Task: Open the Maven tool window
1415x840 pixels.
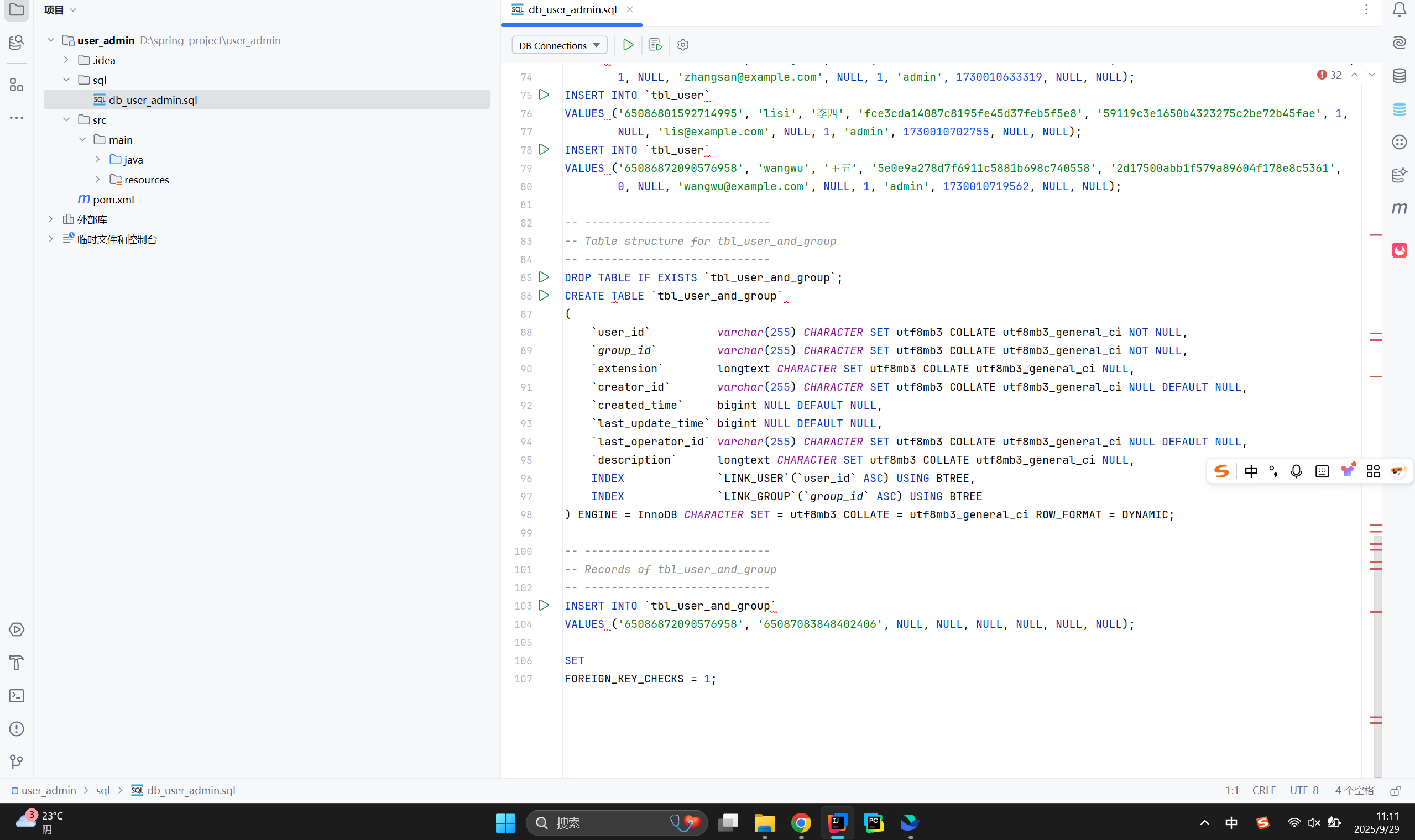Action: coord(1399,208)
